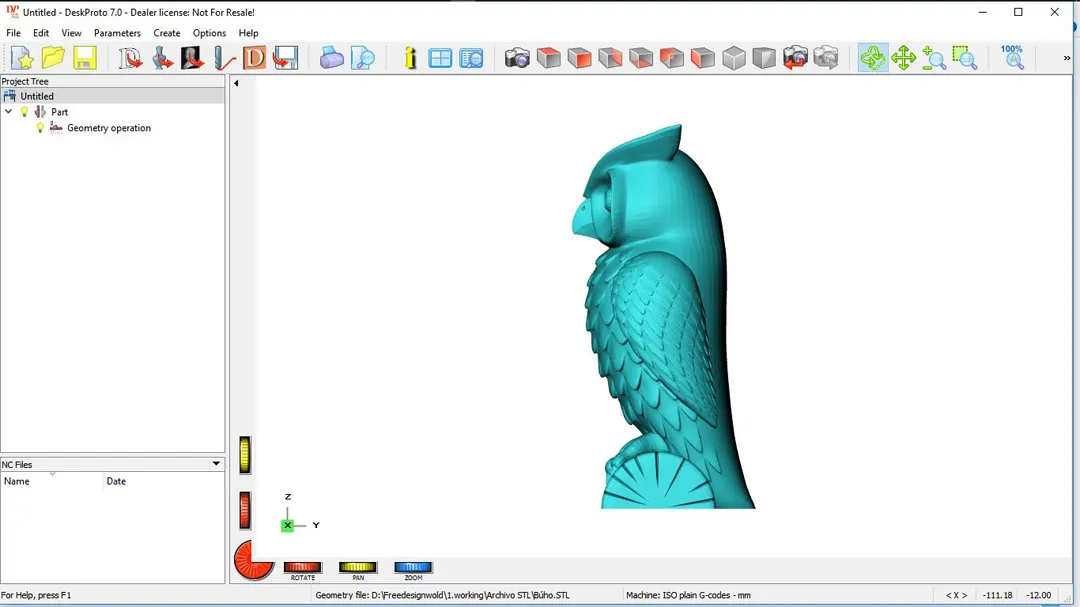
Task: Collapse the Part tree node
Action: [9, 112]
